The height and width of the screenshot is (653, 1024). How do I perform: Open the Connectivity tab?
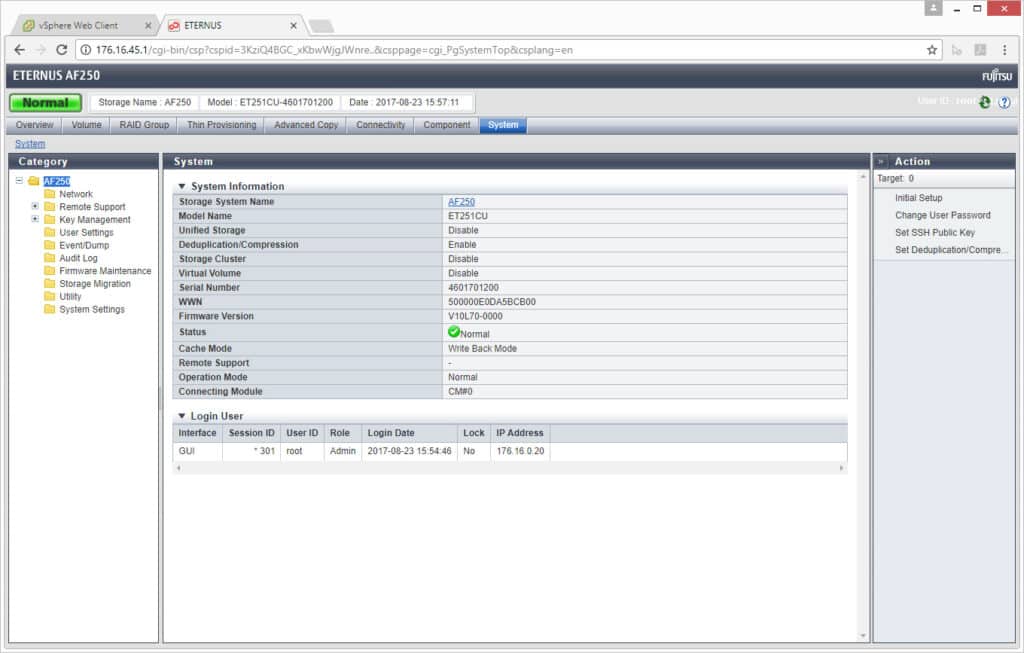click(380, 125)
